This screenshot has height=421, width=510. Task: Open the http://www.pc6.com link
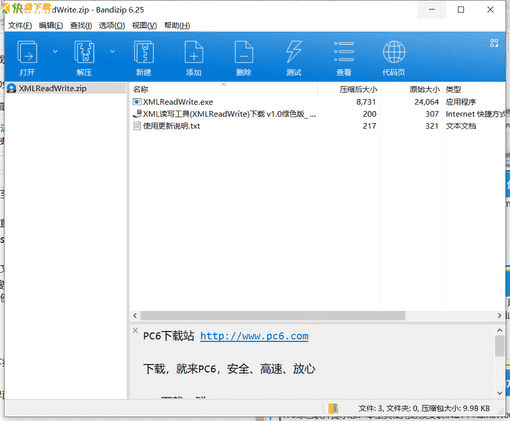click(254, 336)
